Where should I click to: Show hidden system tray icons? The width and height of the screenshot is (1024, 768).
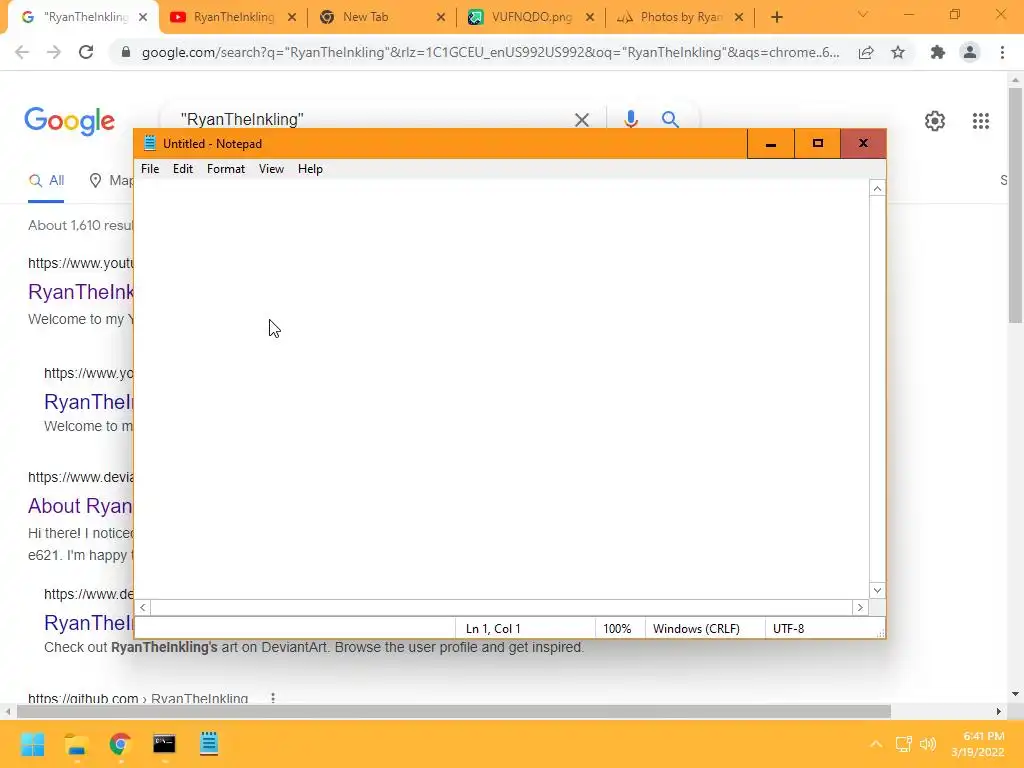[876, 744]
